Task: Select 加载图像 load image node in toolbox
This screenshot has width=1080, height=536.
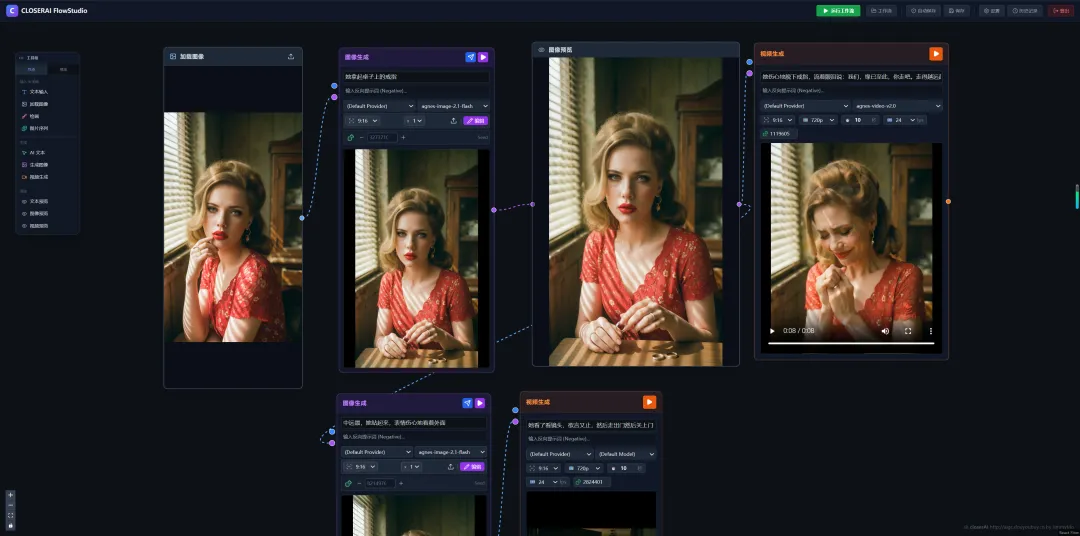Action: 48,104
